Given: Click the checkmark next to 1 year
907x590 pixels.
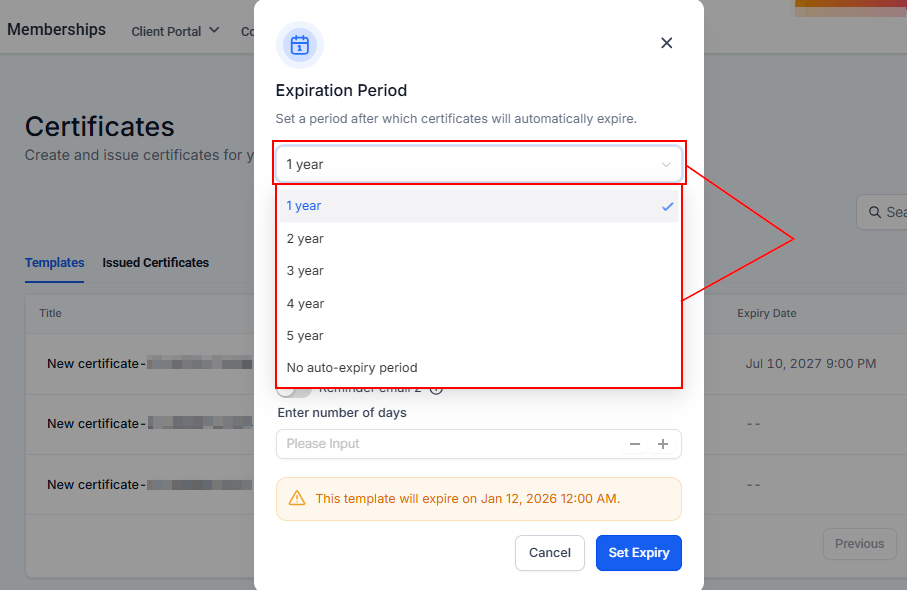Looking at the screenshot, I should [667, 206].
